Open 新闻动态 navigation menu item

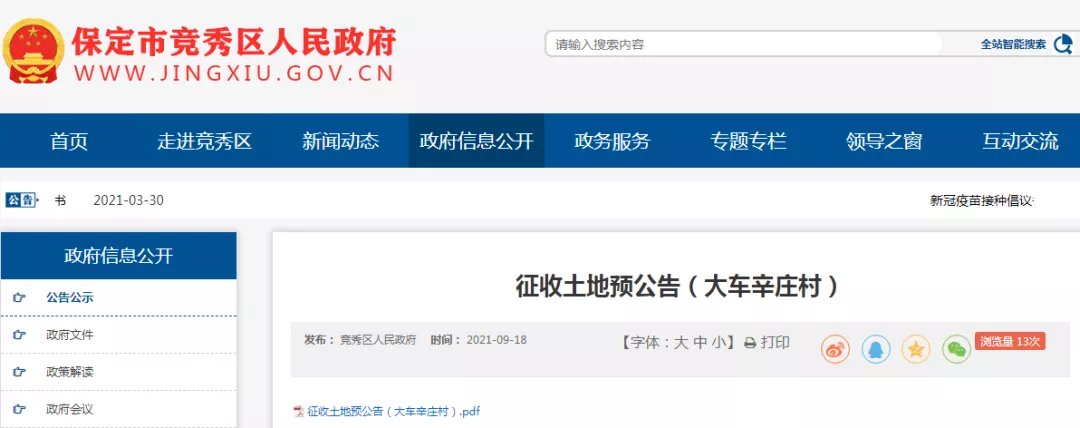click(340, 141)
